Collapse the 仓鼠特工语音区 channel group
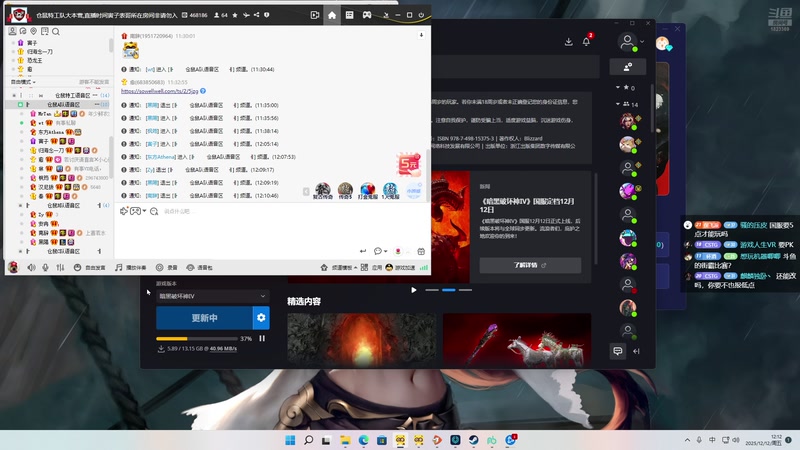The width and height of the screenshot is (800, 450). pyautogui.click(x=14, y=95)
